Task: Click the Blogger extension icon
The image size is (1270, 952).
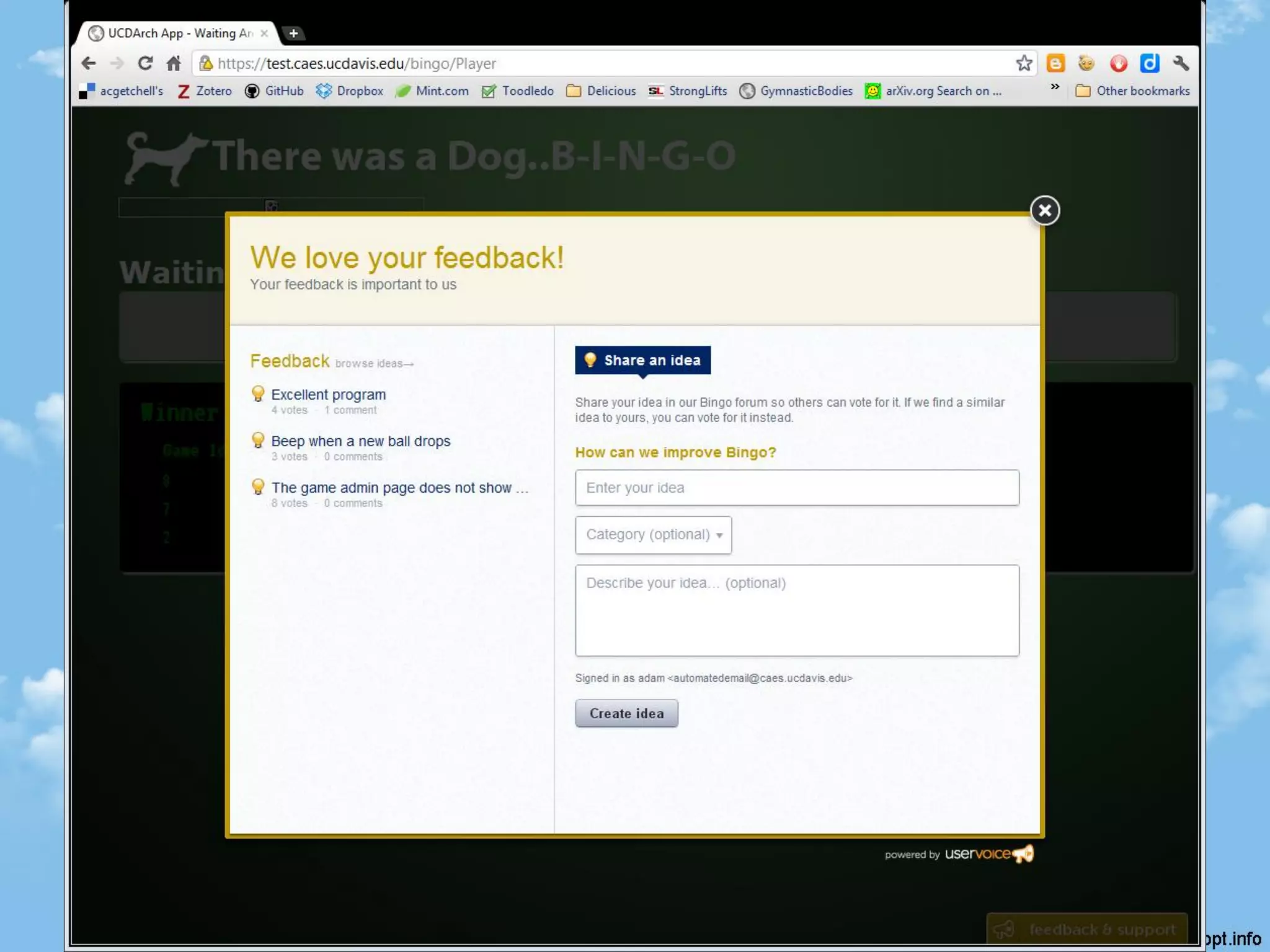Action: click(x=1055, y=63)
